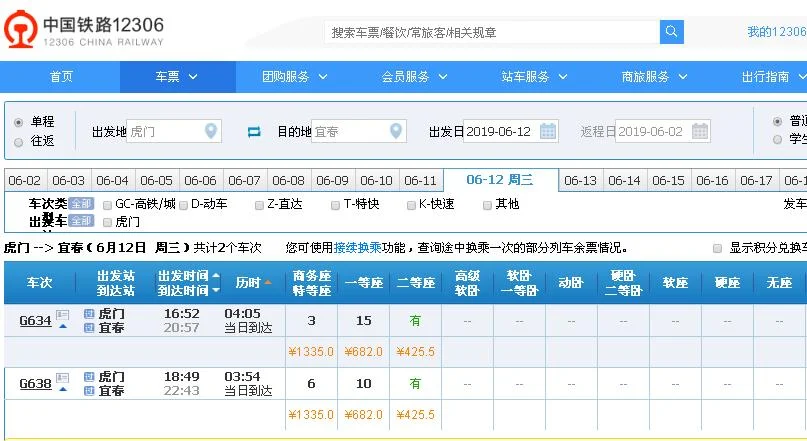
Task: Click the 目的地 destination station field
Action: 359,131
